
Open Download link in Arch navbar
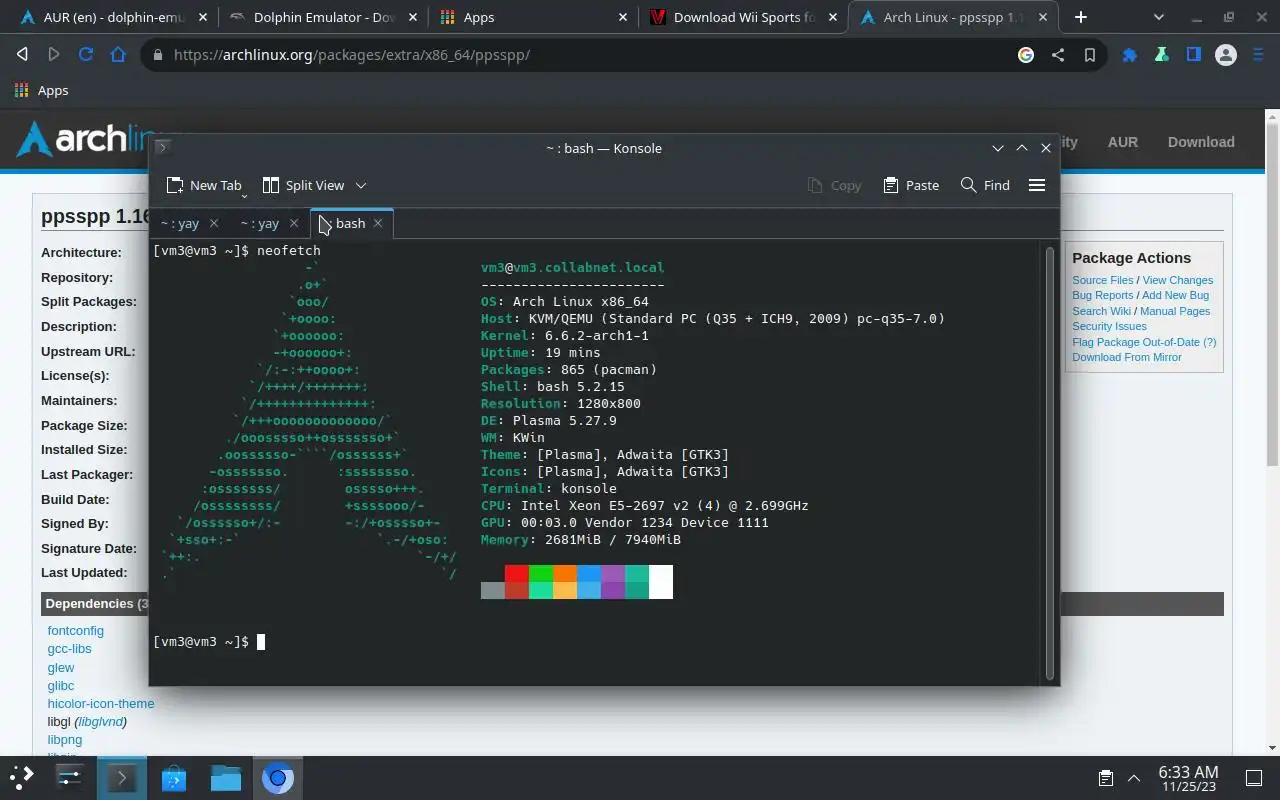coord(1201,142)
